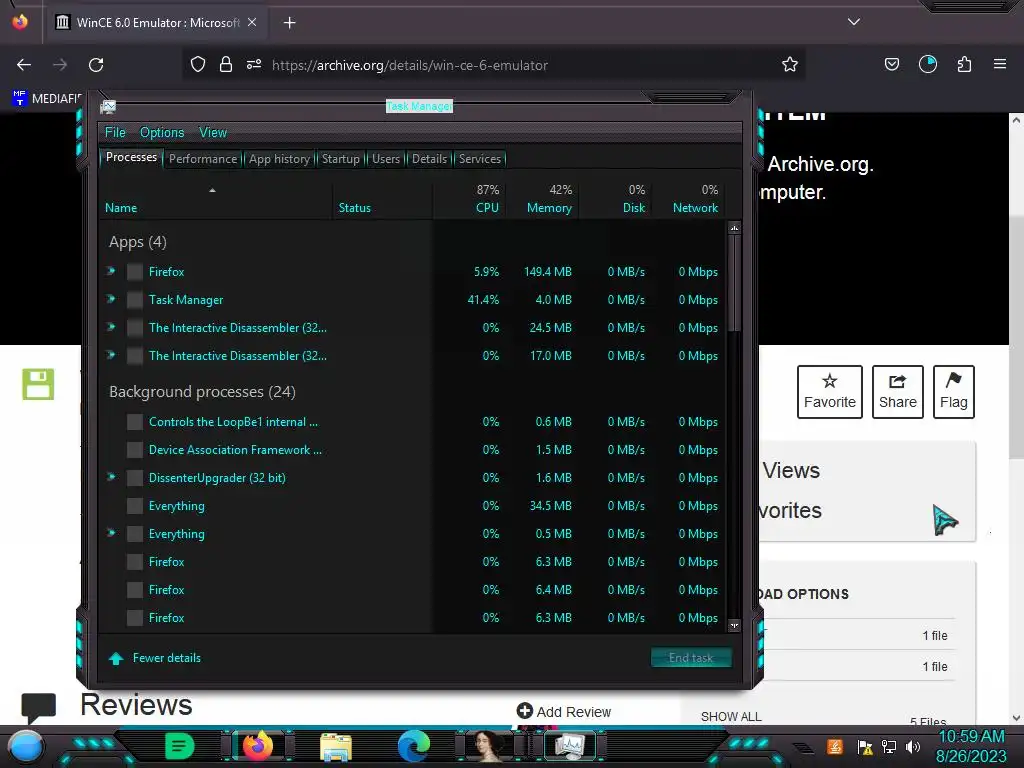Click process list scrollbar down arrow
Screen dimensions: 1024x768
click(x=734, y=626)
